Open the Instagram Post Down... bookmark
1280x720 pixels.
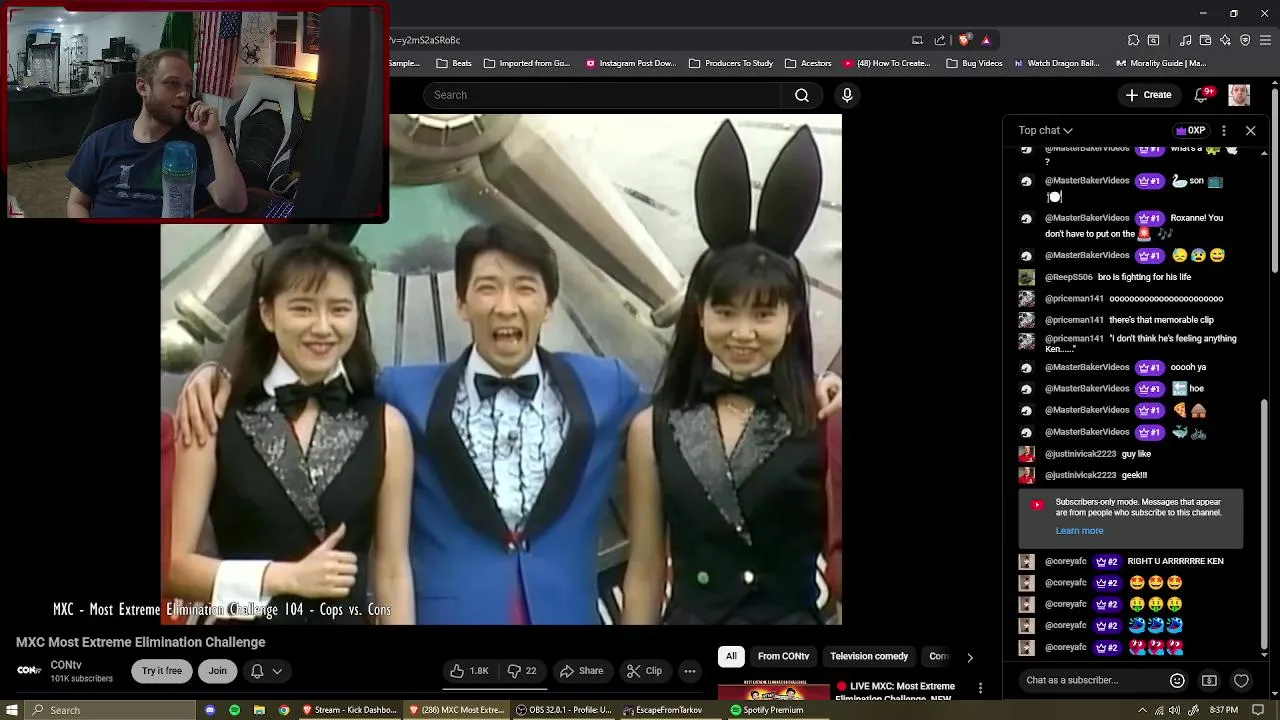pos(631,63)
